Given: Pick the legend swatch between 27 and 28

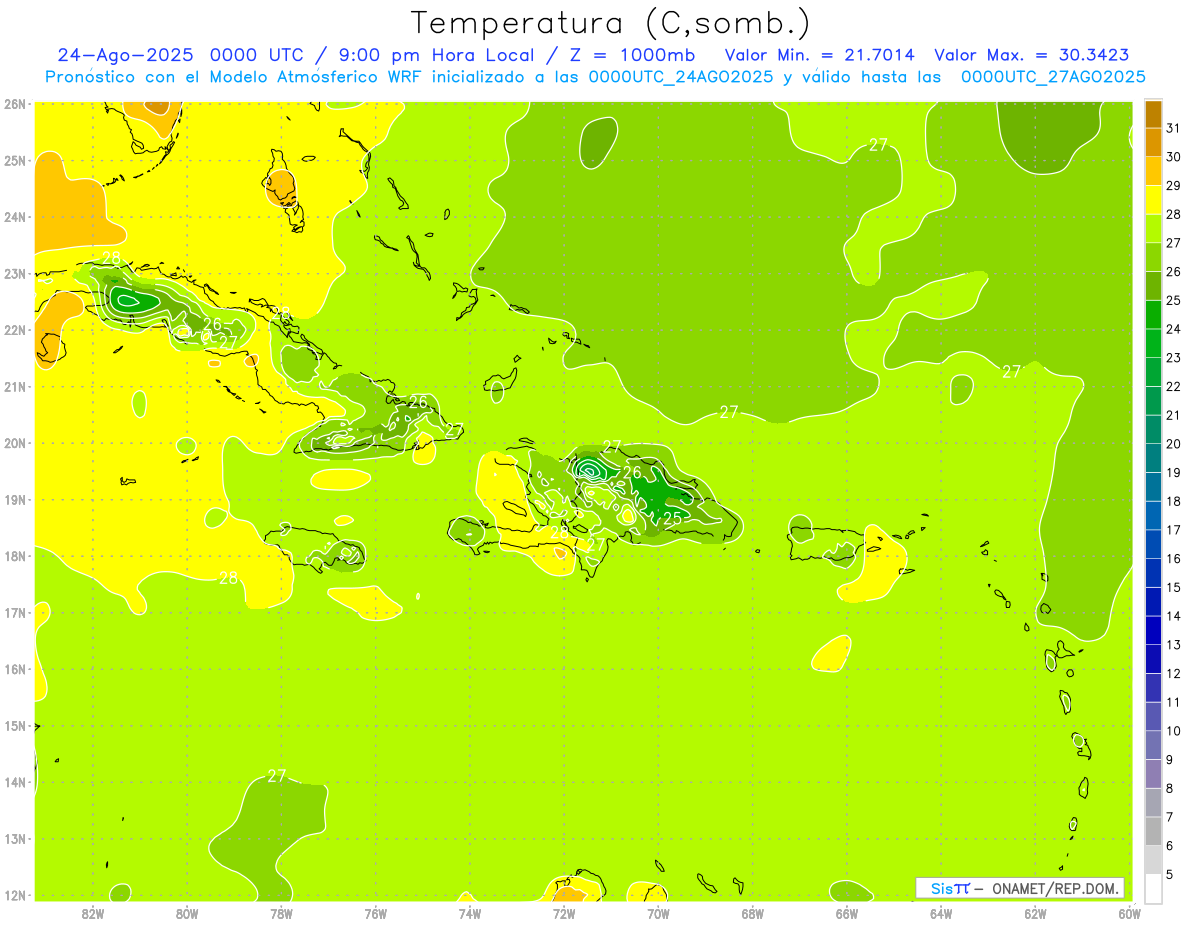Looking at the screenshot, I should pos(1153,229).
